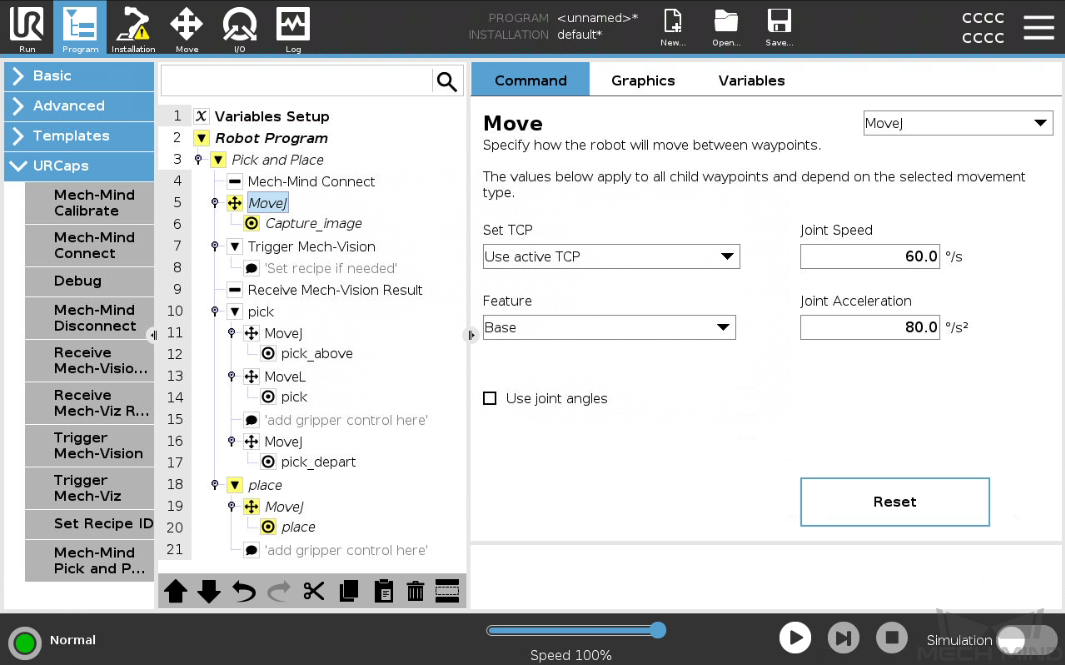
Task: Insert Mech-Mind Disconnect URCap node
Action: (x=90, y=318)
